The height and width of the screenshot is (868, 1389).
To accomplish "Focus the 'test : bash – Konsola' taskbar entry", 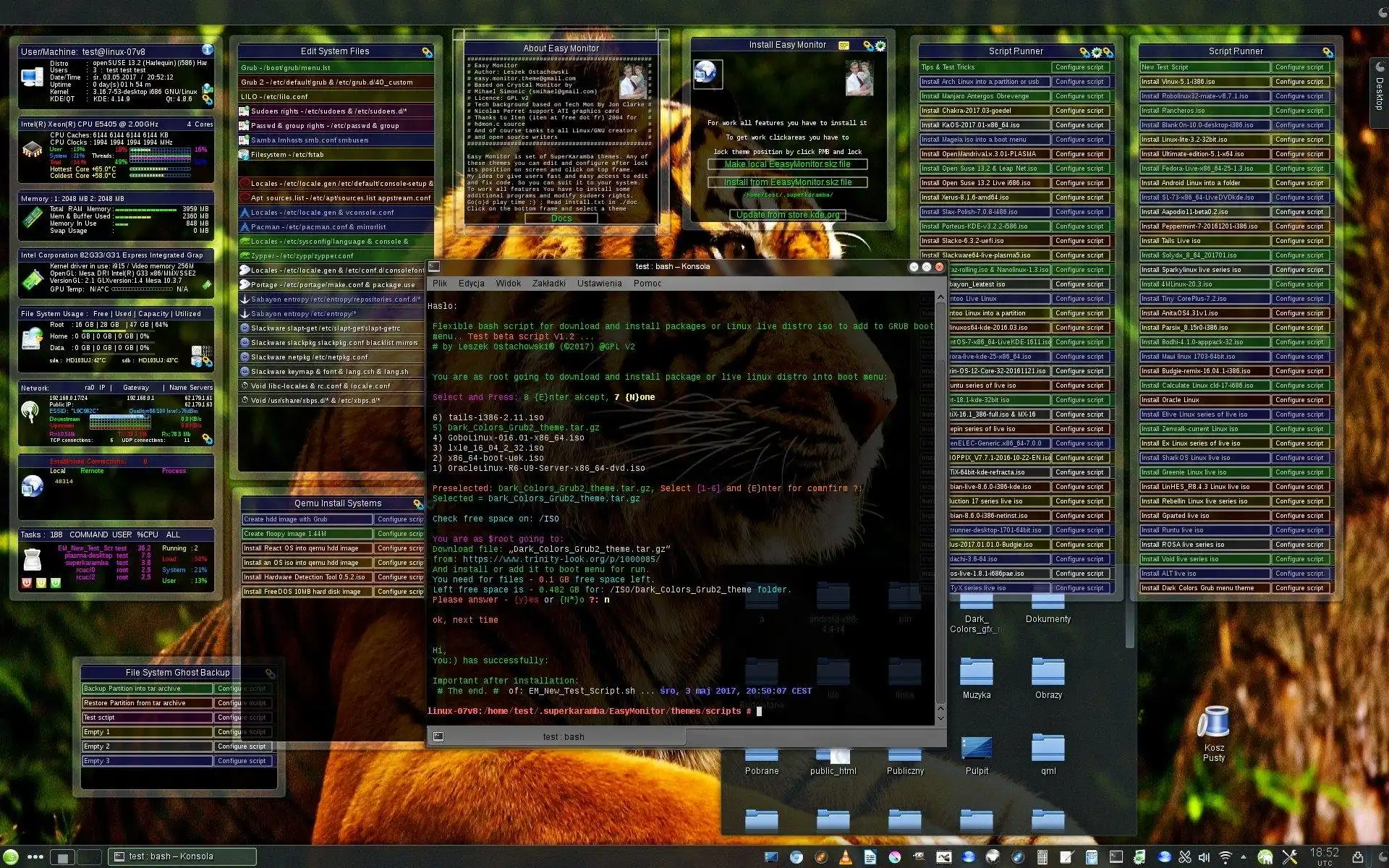I will click(x=182, y=856).
